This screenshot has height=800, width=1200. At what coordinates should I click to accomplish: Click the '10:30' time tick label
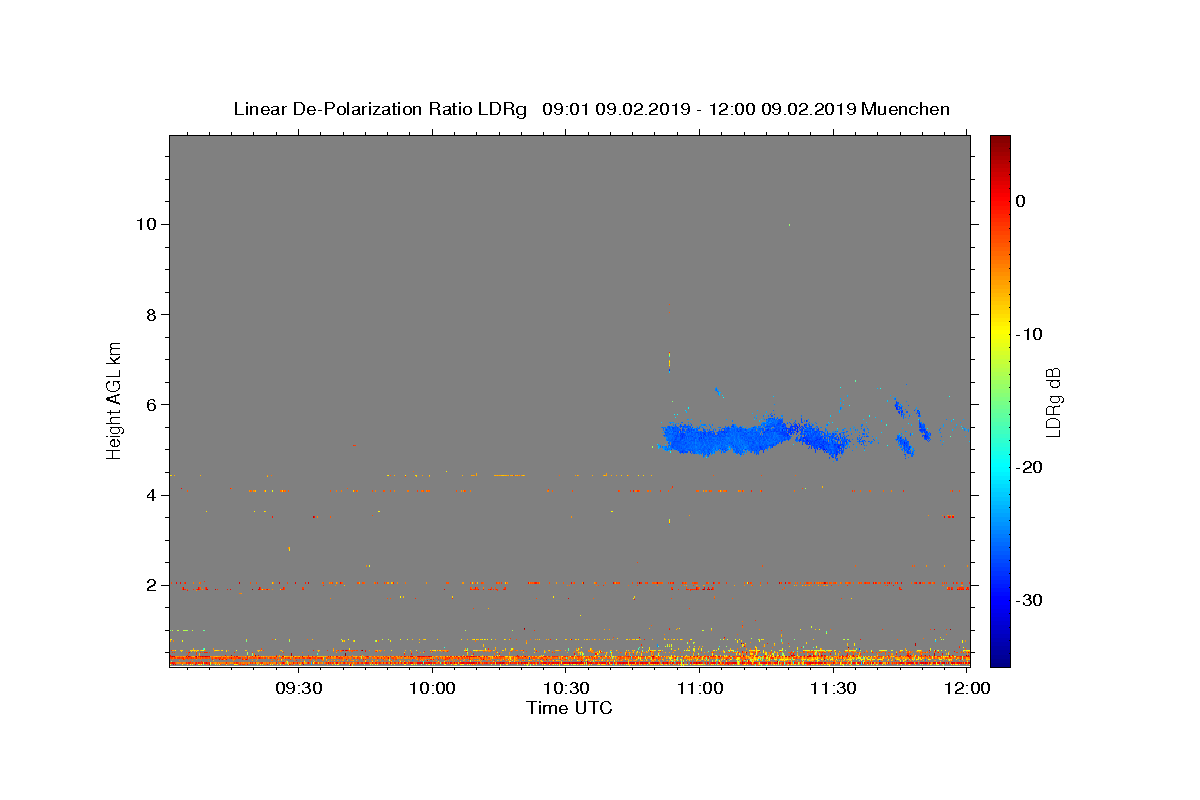[x=566, y=688]
